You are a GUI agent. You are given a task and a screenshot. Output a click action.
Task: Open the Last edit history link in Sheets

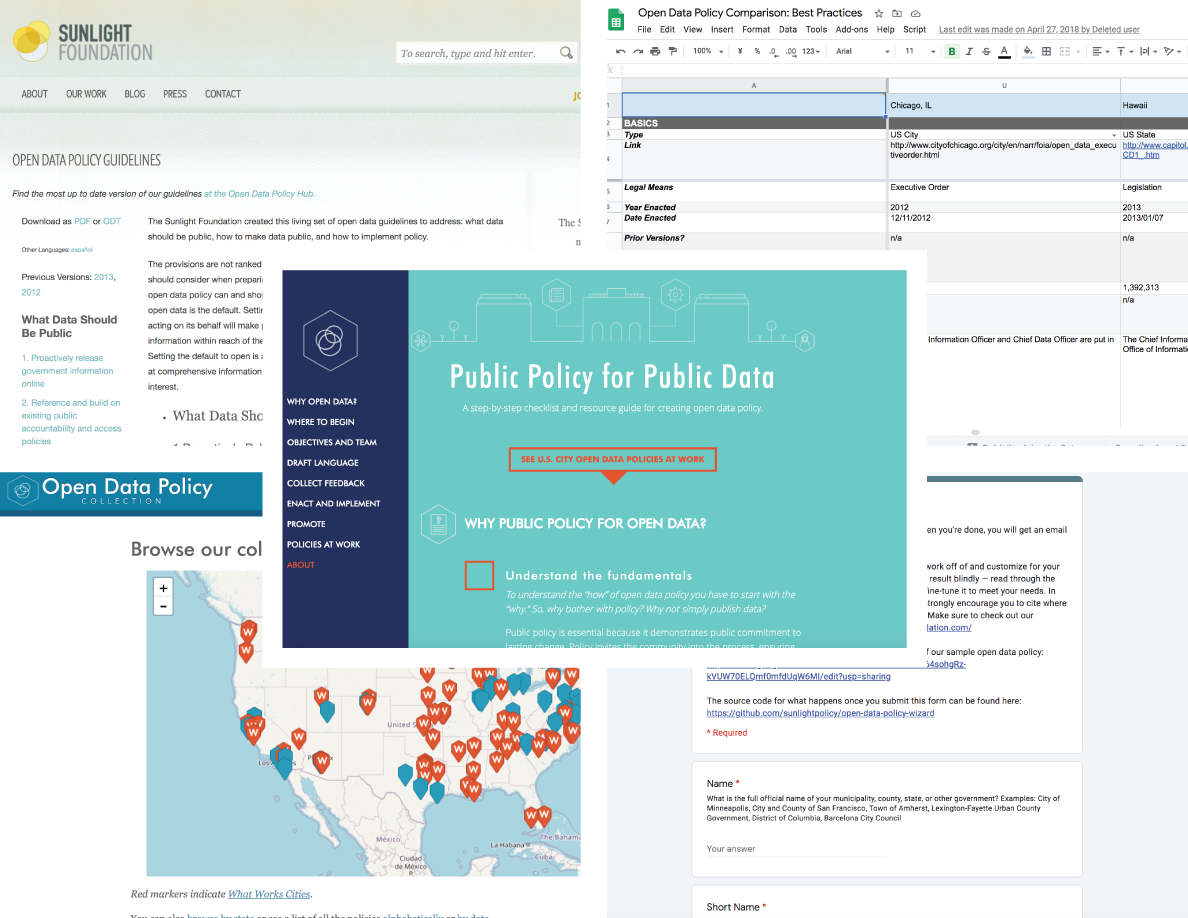(1039, 30)
